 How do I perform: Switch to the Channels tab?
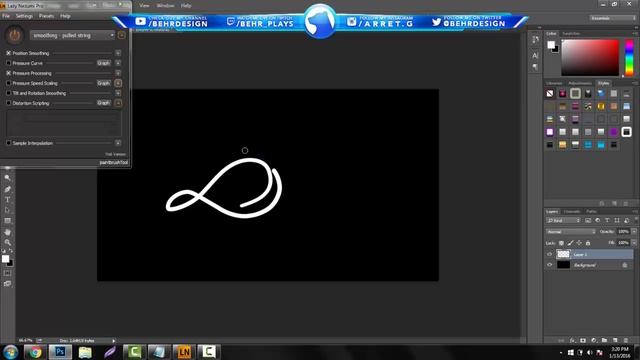(572, 211)
